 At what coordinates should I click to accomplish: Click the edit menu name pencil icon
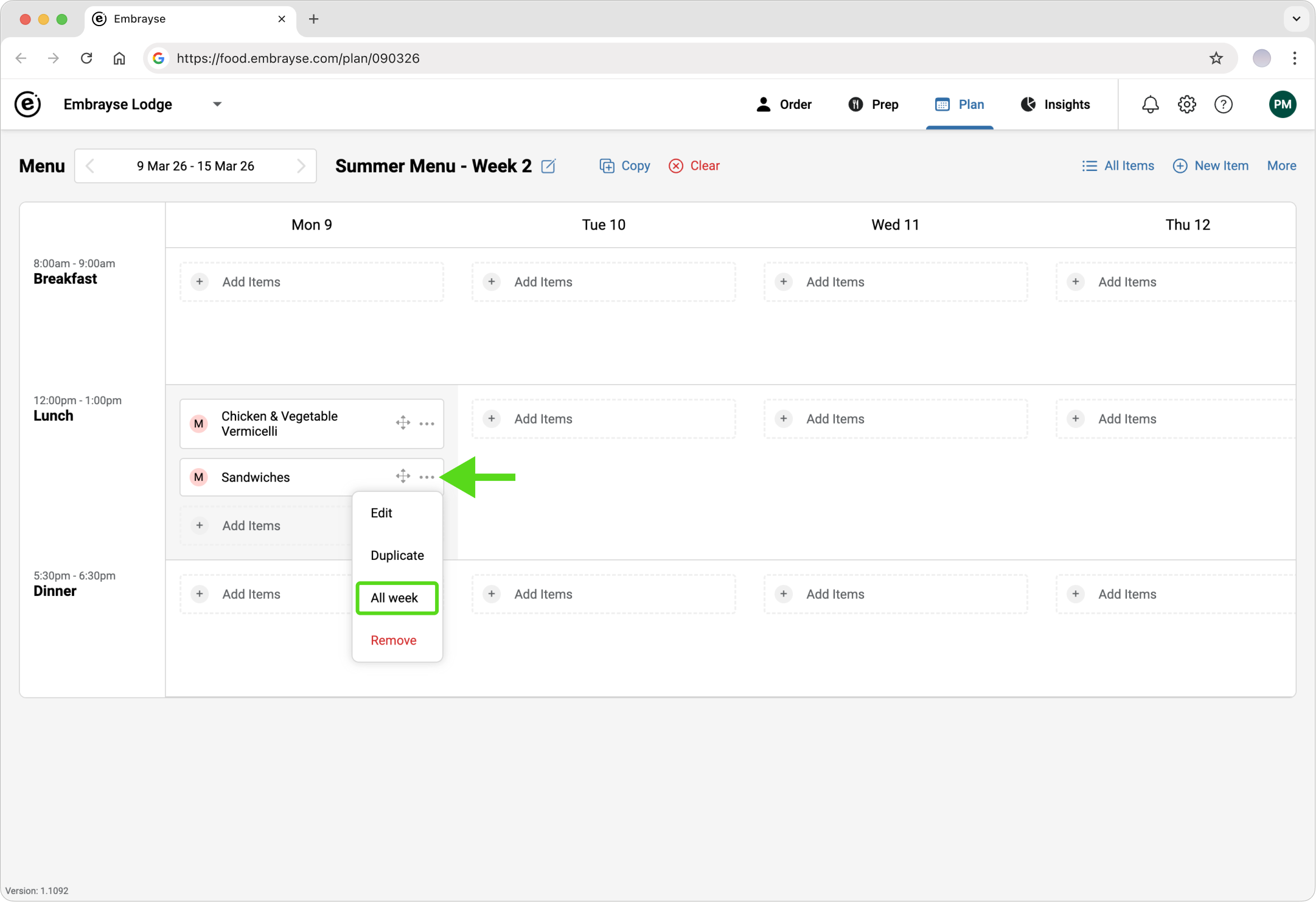(x=548, y=166)
